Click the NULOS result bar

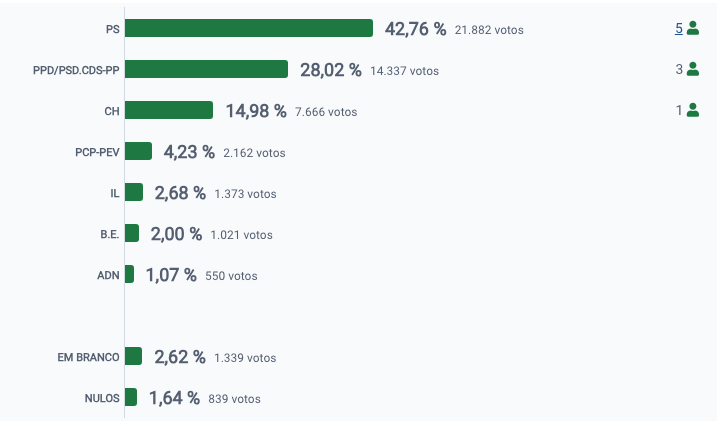131,398
